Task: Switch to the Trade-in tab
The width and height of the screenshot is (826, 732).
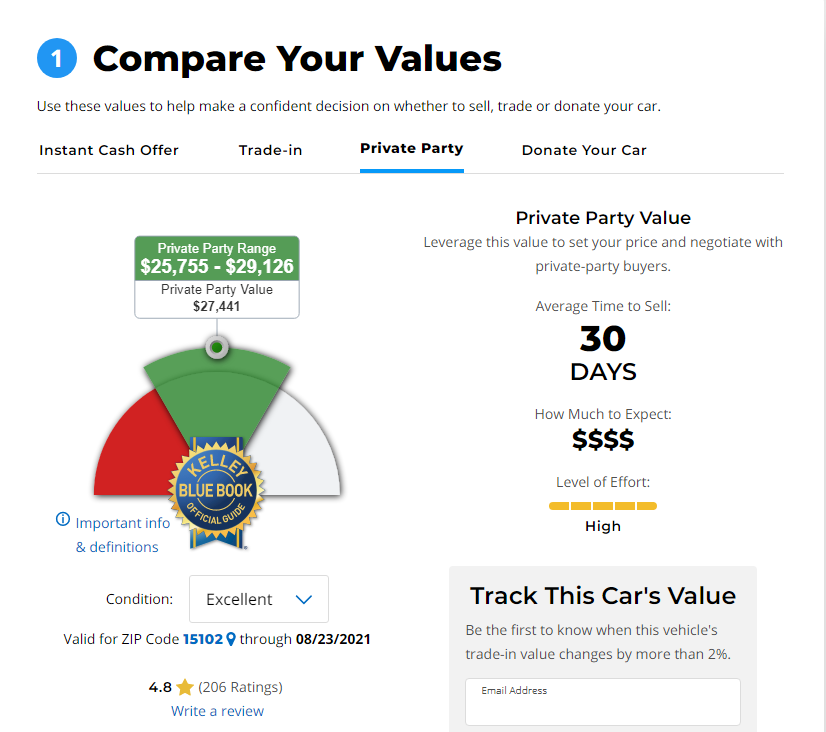Action: [270, 150]
